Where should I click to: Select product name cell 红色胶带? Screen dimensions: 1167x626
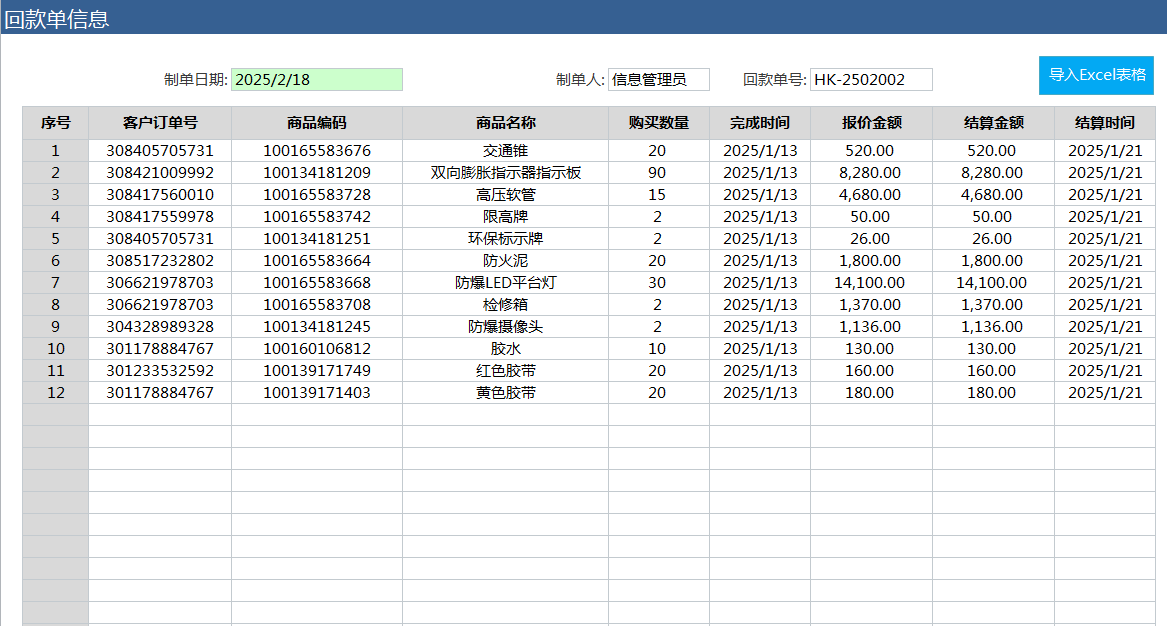[x=505, y=371]
